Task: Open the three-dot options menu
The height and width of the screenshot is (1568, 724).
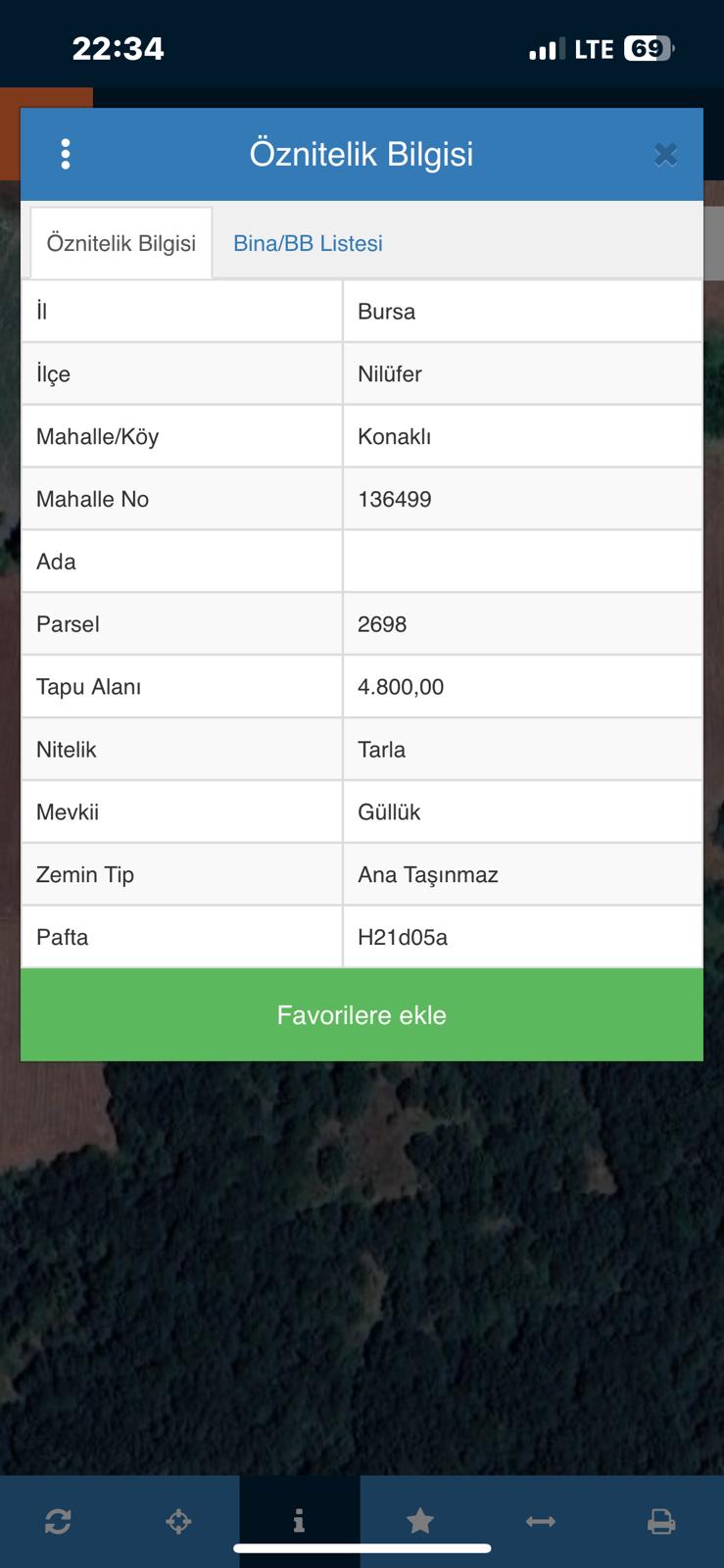Action: point(66,154)
